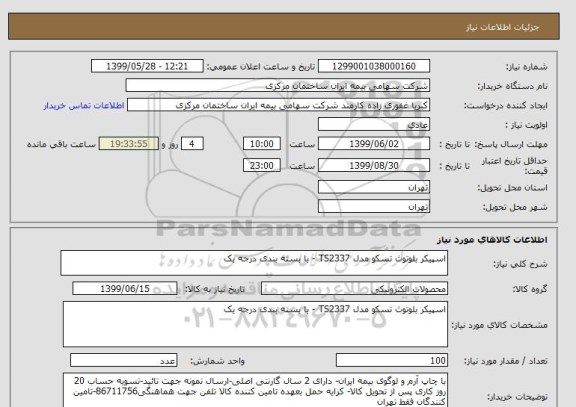Select the label توضیحات خریدار
Screen dimensions: 576x407
(517, 397)
